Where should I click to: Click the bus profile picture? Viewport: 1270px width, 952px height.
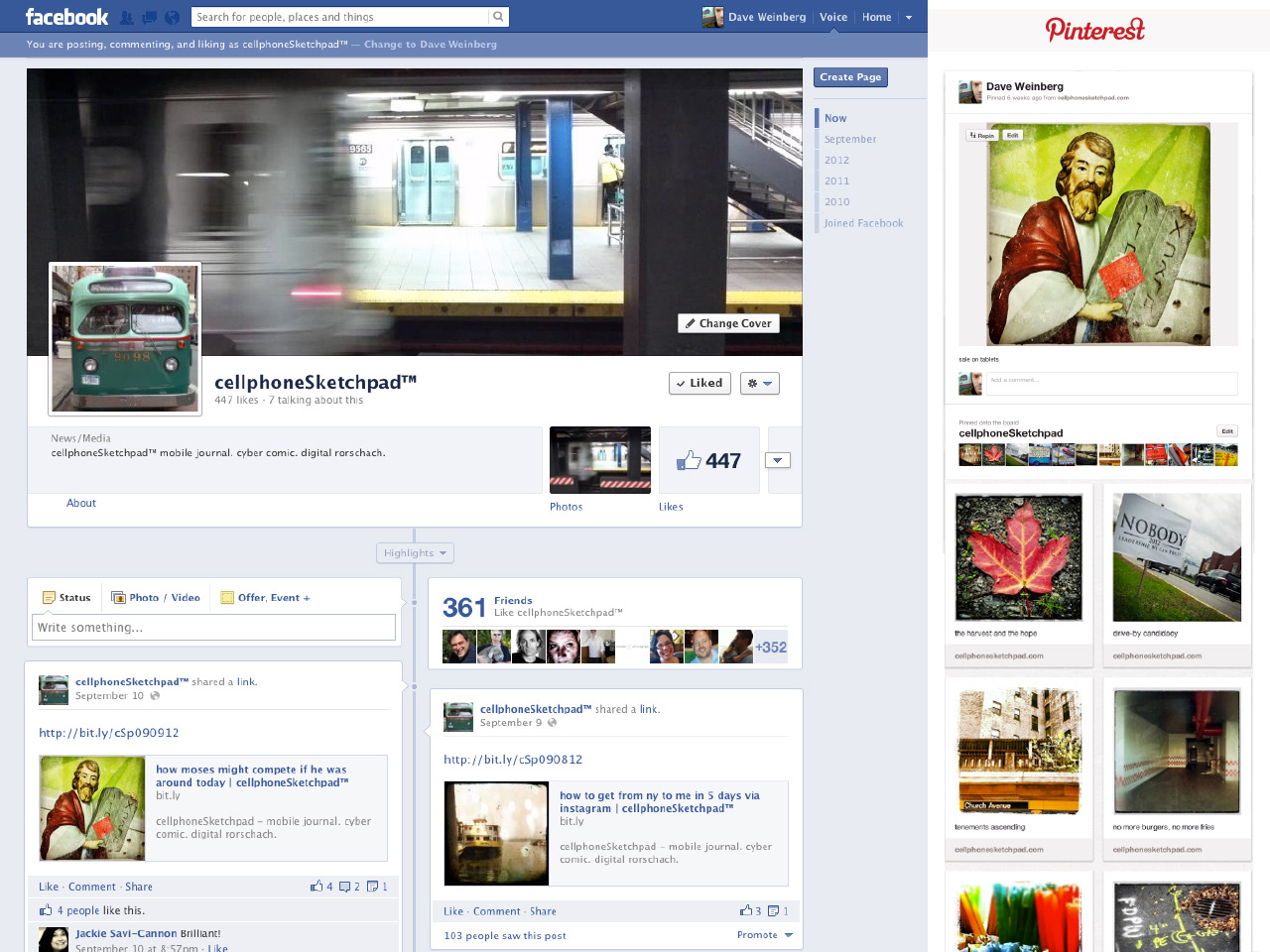pos(125,338)
